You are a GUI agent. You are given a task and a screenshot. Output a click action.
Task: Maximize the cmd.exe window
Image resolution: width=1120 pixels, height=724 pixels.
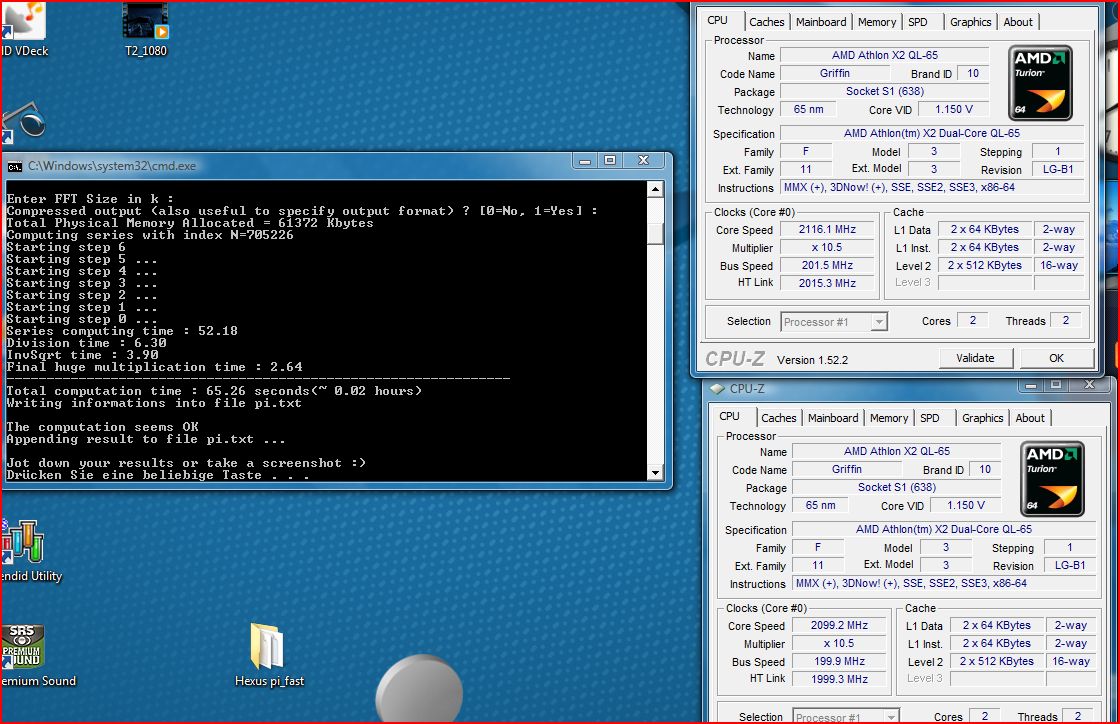[x=610, y=161]
